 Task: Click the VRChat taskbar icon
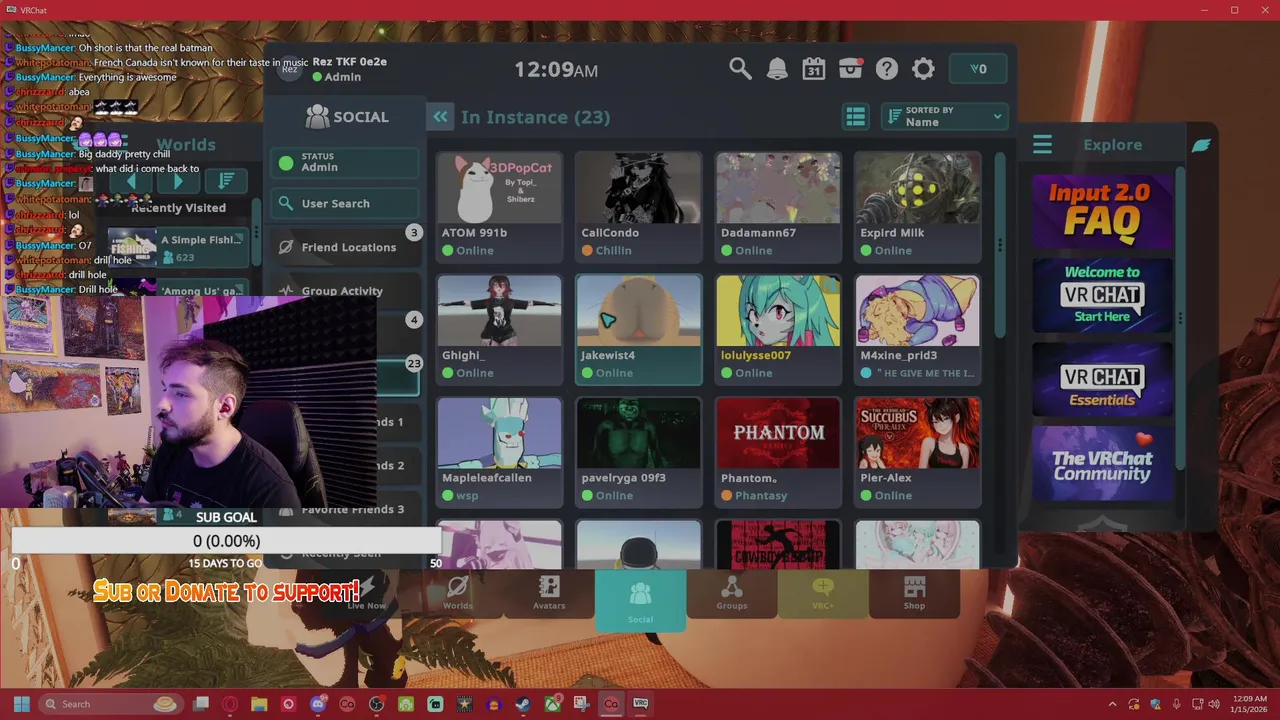(640, 704)
